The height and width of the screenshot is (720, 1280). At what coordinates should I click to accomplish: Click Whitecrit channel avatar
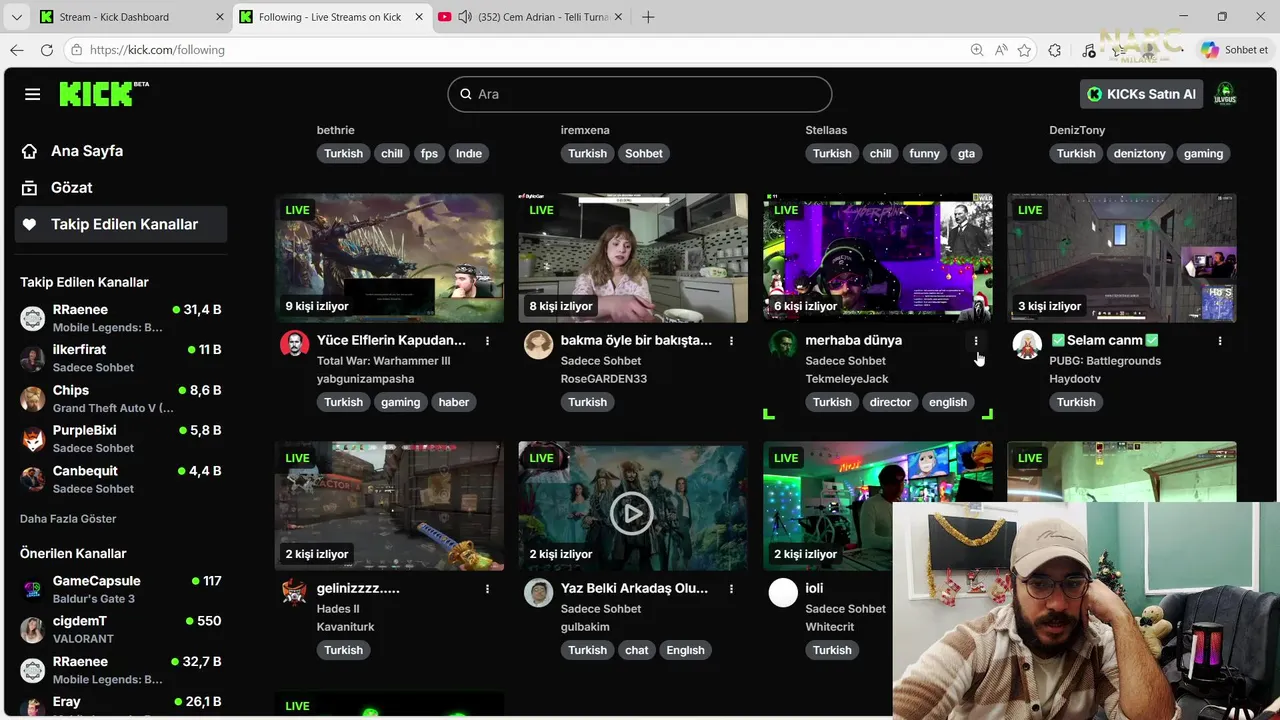(x=783, y=593)
